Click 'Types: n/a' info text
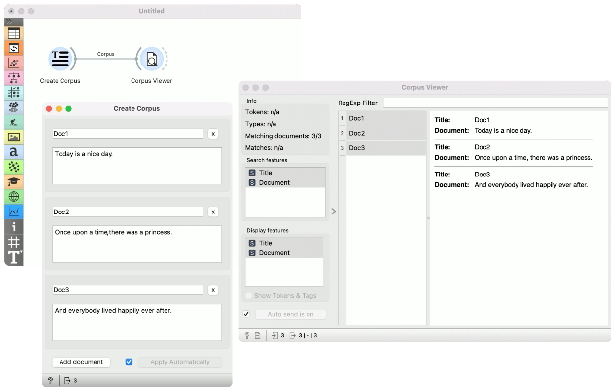This screenshot has height=389, width=611. pos(261,124)
